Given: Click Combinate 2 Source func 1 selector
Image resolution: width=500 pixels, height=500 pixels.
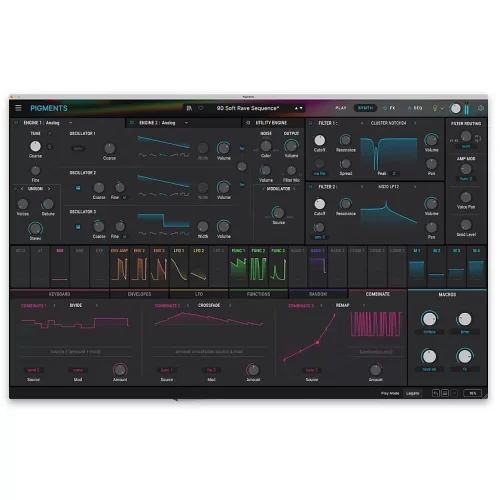Looking at the screenshot, I should (x=166, y=370).
